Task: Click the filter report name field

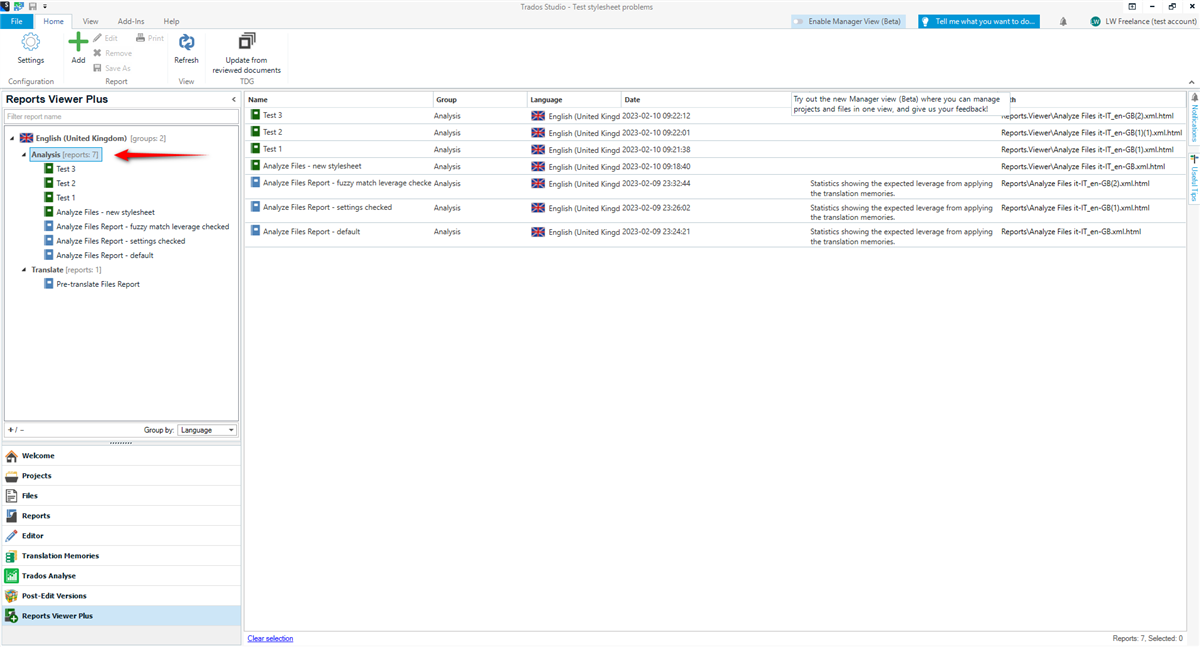Action: pos(120,117)
